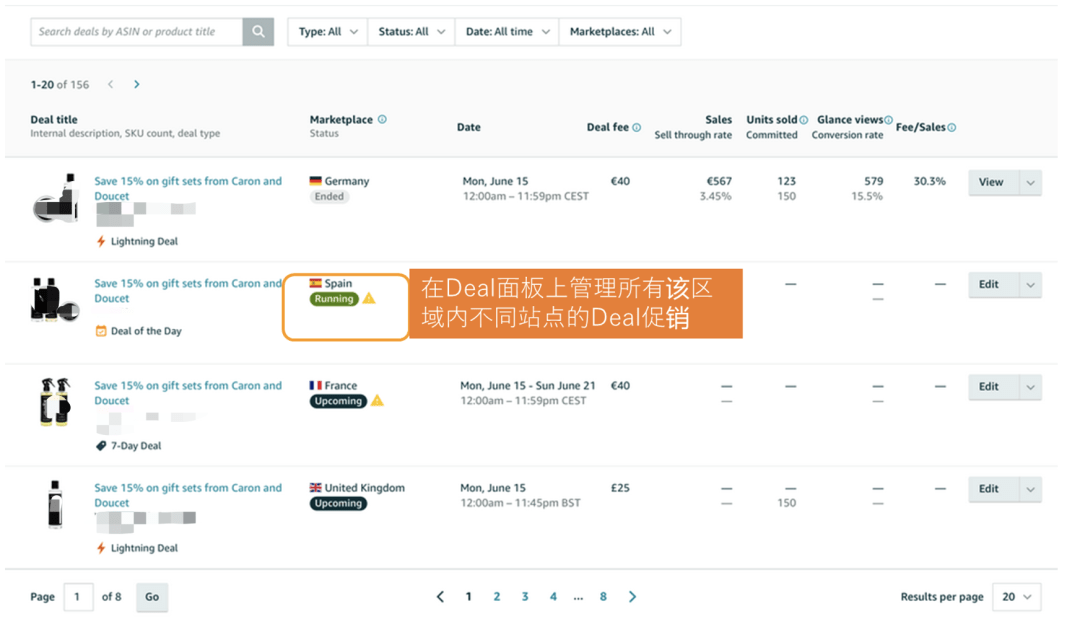Click info icon beside Deal fee header
The width and height of the screenshot is (1080, 632).
tap(637, 128)
